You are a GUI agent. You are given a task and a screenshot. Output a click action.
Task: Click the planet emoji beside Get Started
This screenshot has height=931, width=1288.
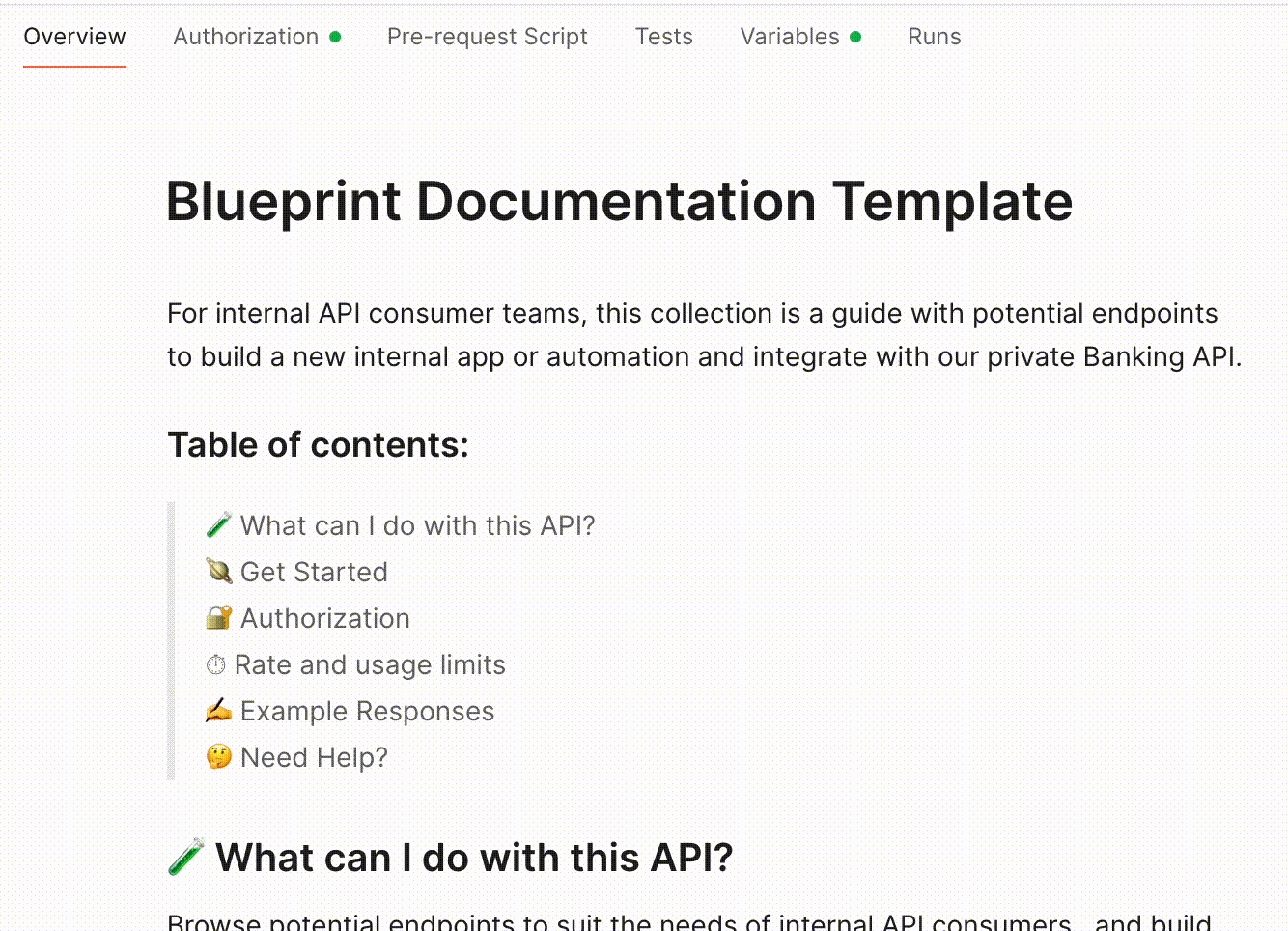coord(219,572)
